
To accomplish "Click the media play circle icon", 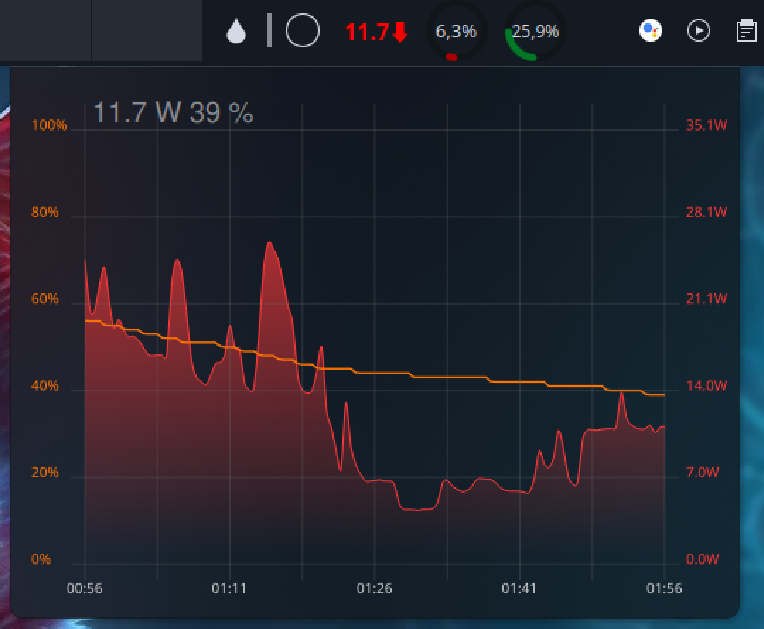I will click(x=698, y=31).
